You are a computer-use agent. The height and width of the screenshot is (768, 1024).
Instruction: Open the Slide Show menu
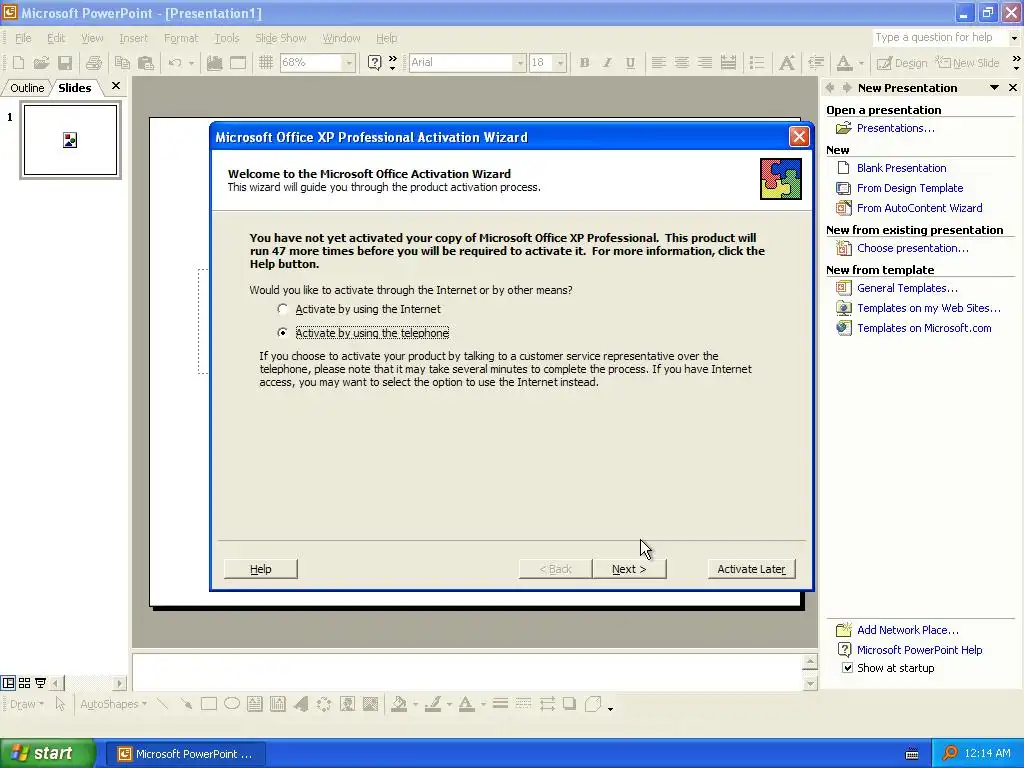[280, 38]
